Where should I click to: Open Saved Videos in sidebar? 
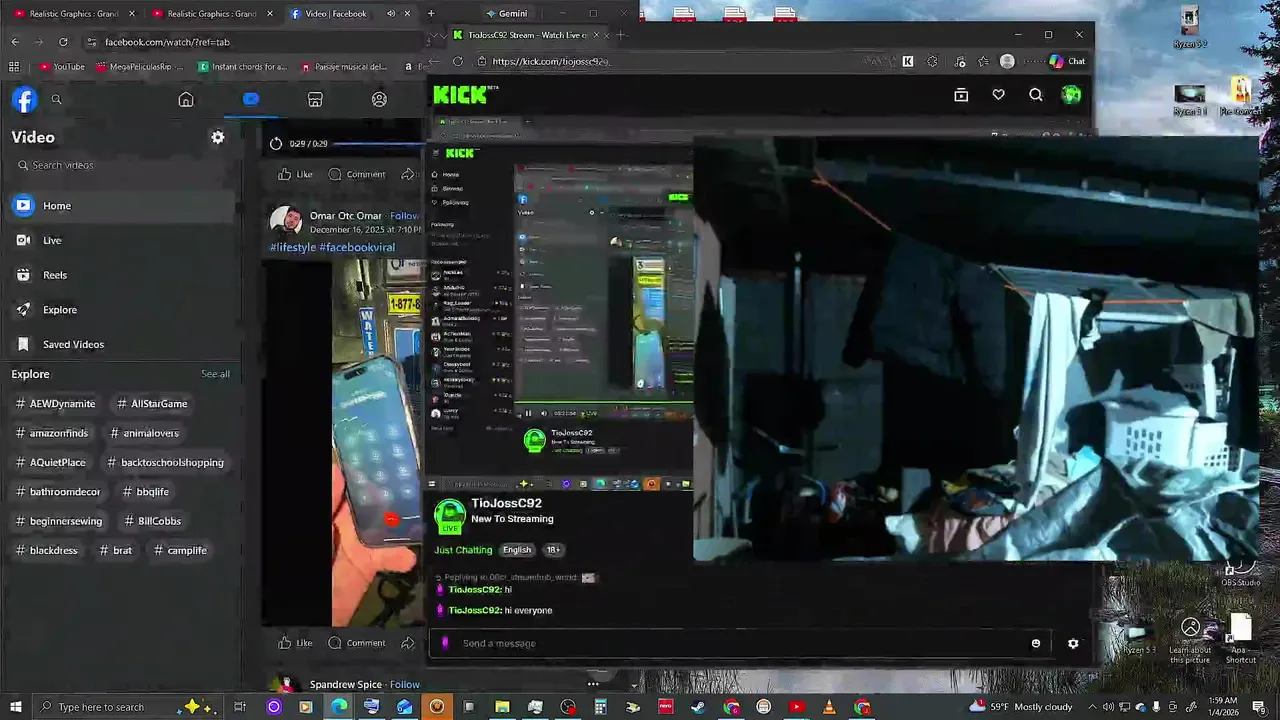[x=120, y=344]
